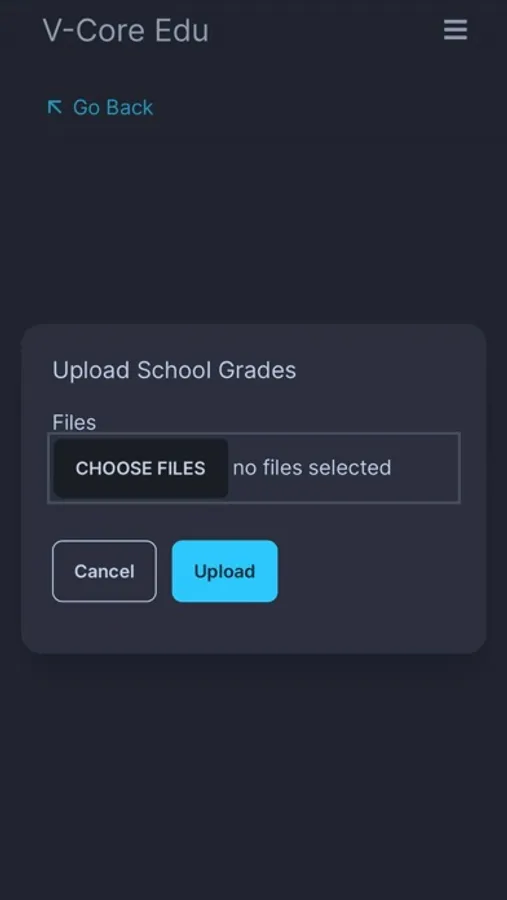The height and width of the screenshot is (900, 507).
Task: Return to previous page via Go Back
Action: pos(100,107)
